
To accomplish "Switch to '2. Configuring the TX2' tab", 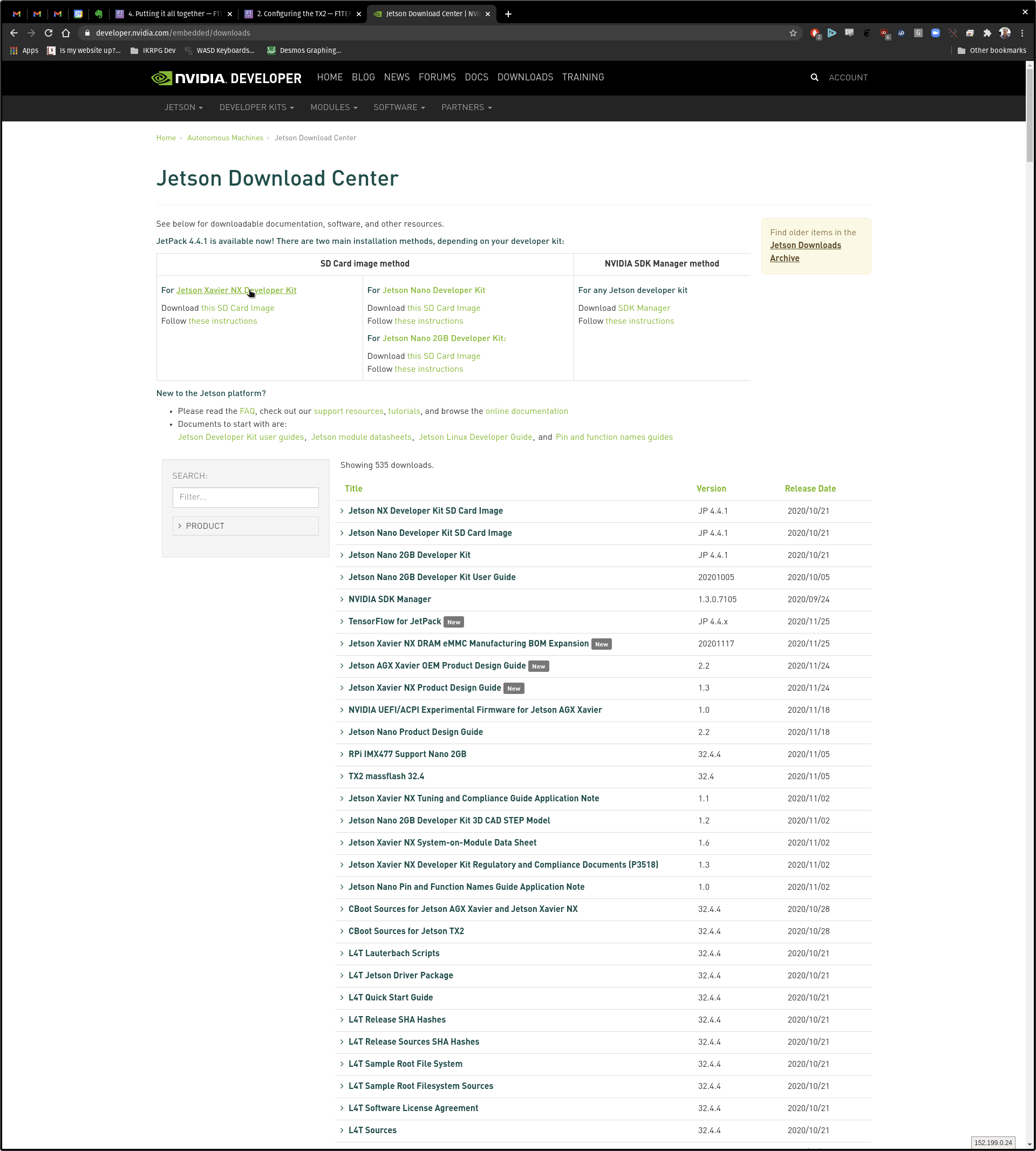I will tap(302, 13).
